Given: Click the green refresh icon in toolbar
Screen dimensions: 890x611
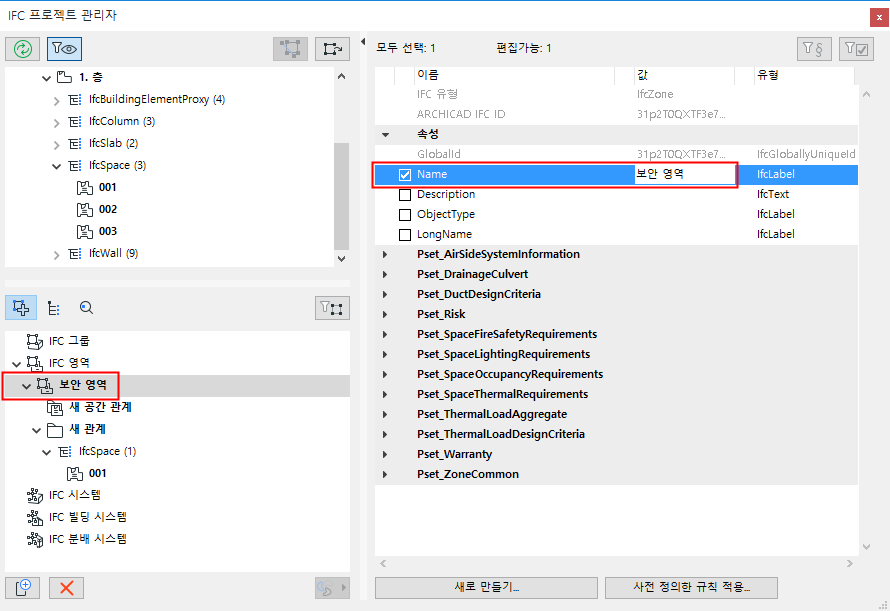Looking at the screenshot, I should 22,48.
